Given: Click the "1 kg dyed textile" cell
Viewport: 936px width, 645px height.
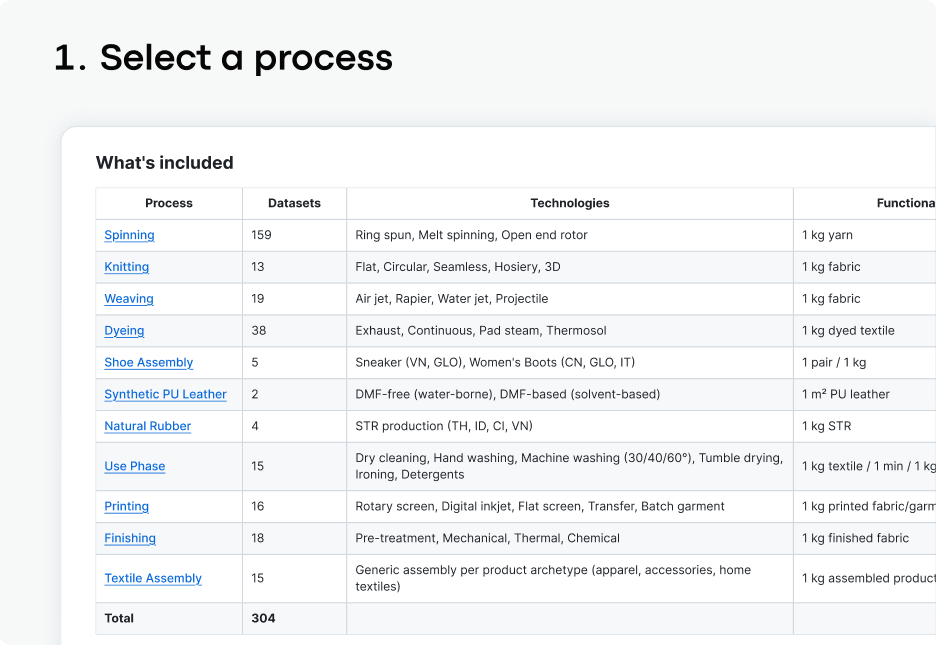Looking at the screenshot, I should 865,331.
